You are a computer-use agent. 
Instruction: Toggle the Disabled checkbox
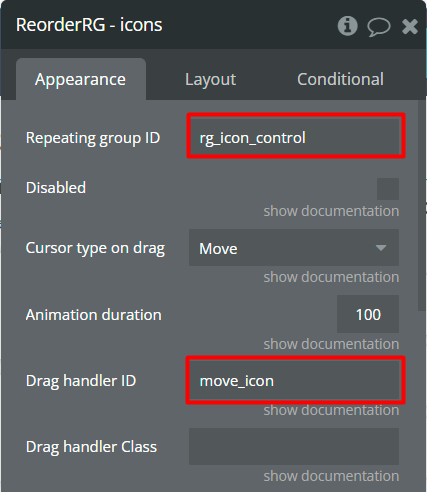tap(388, 189)
